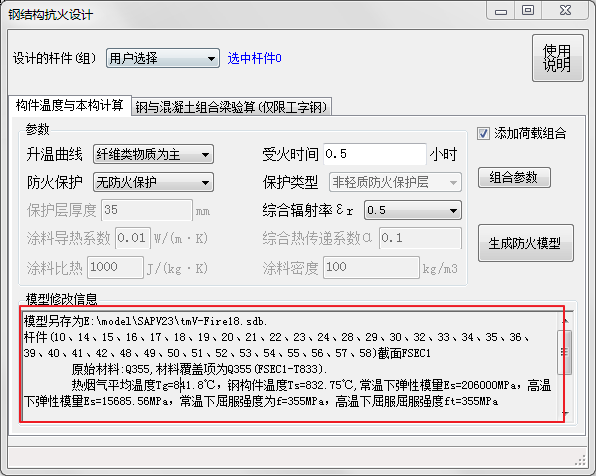
Task: Expand 综合辐射率 dropdown showing 0.5
Action: 413,210
